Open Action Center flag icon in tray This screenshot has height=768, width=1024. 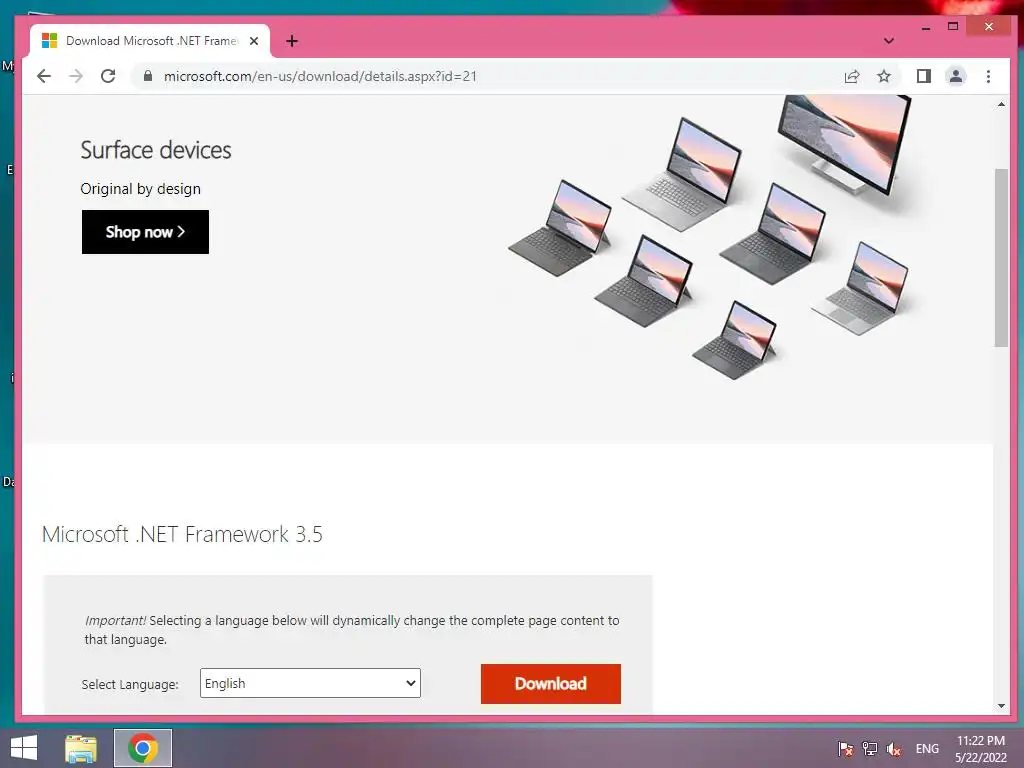[x=845, y=749]
